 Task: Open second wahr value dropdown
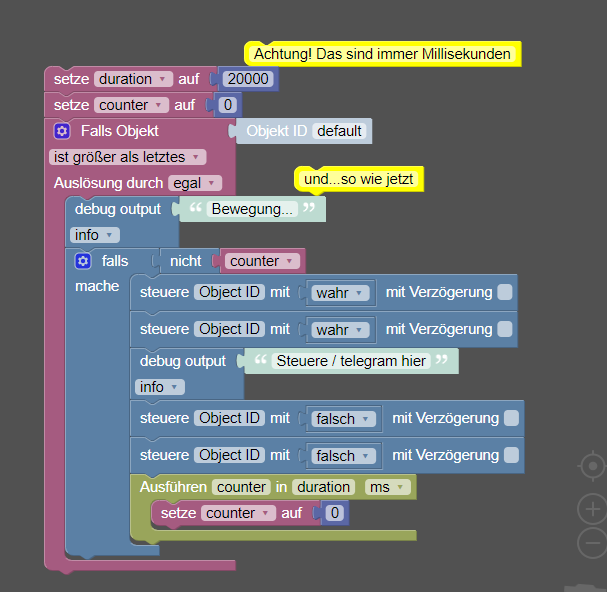(340, 330)
